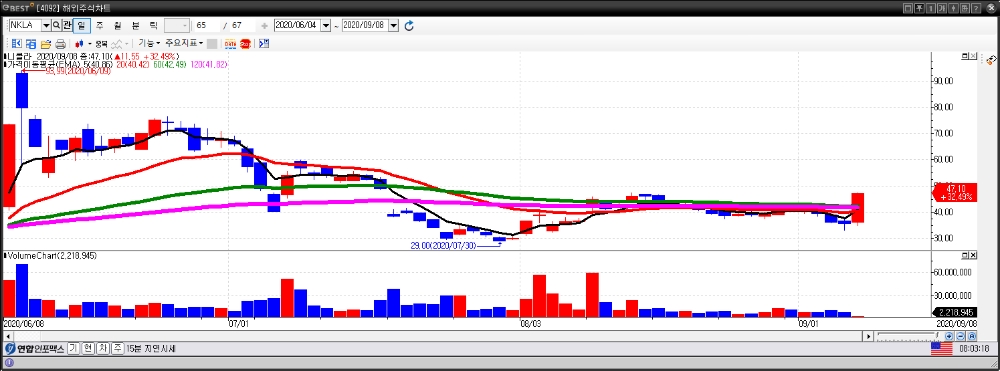Click the symbol search magnifier icon

pyautogui.click(x=56, y=25)
